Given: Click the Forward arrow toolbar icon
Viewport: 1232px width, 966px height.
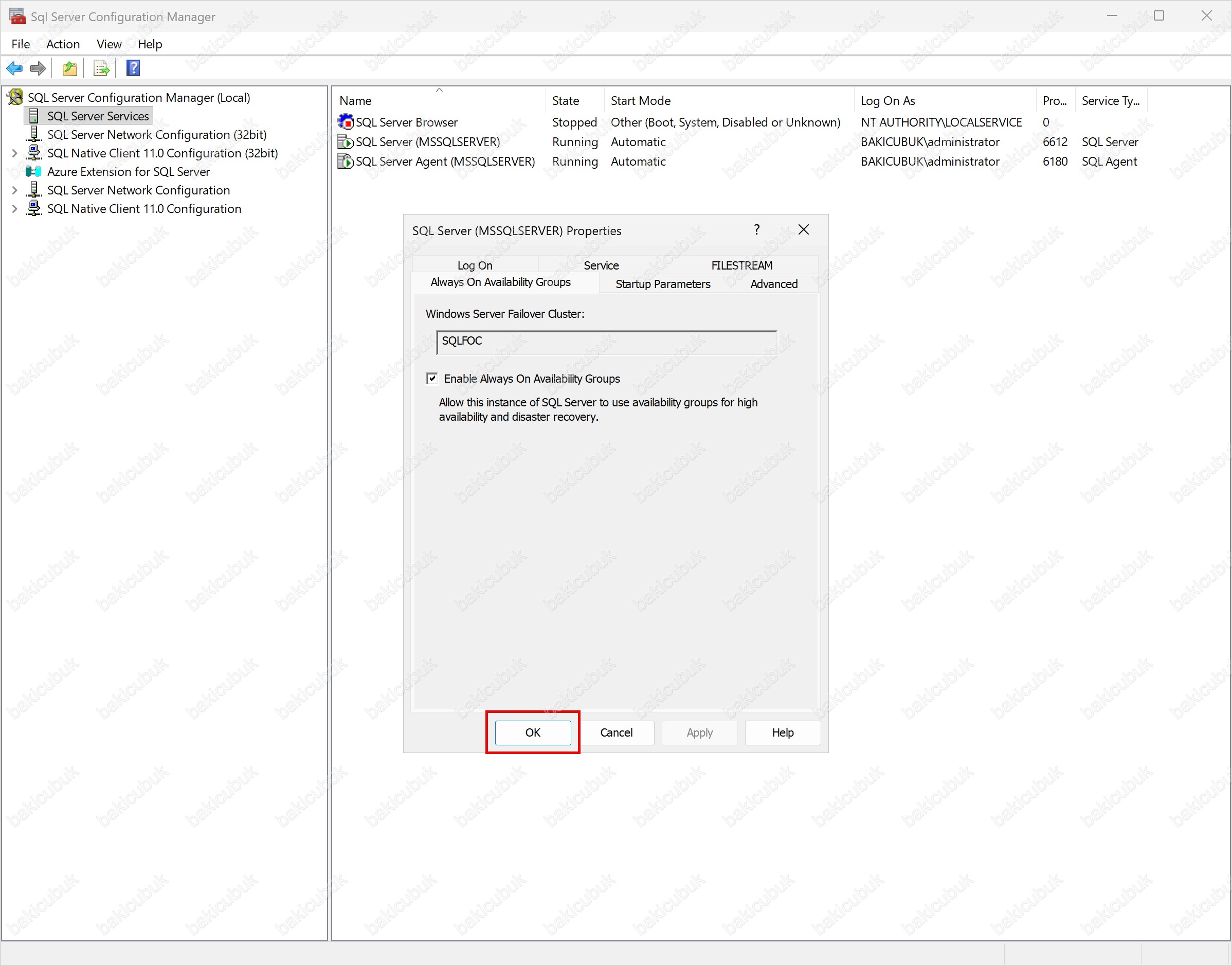Looking at the screenshot, I should (38, 68).
